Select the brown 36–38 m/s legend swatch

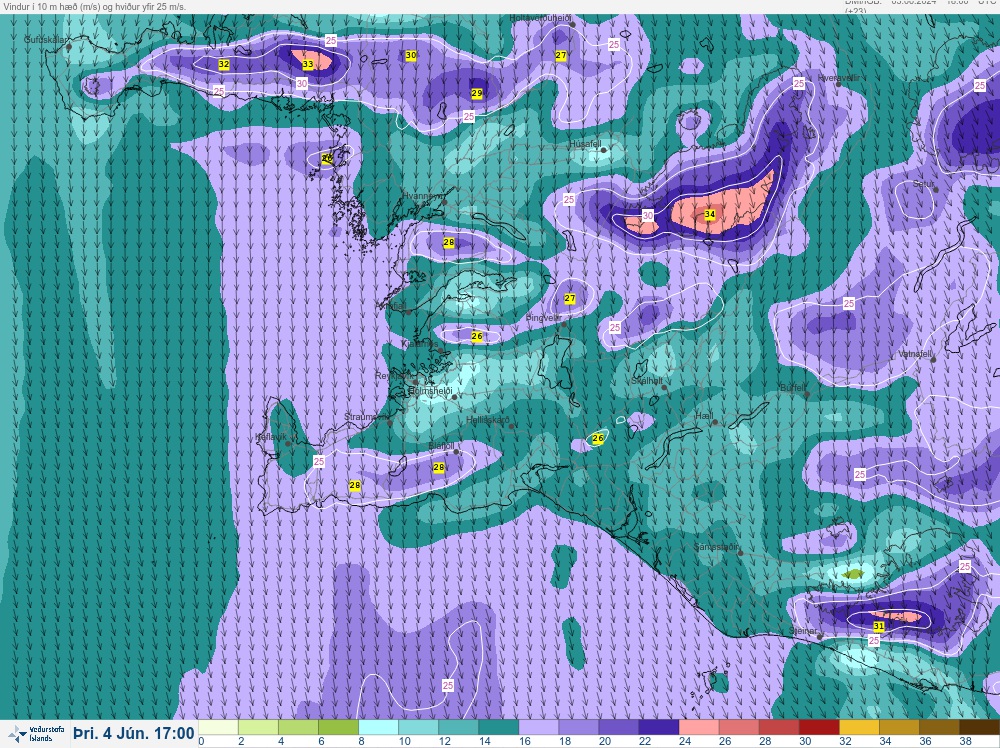coord(938,728)
